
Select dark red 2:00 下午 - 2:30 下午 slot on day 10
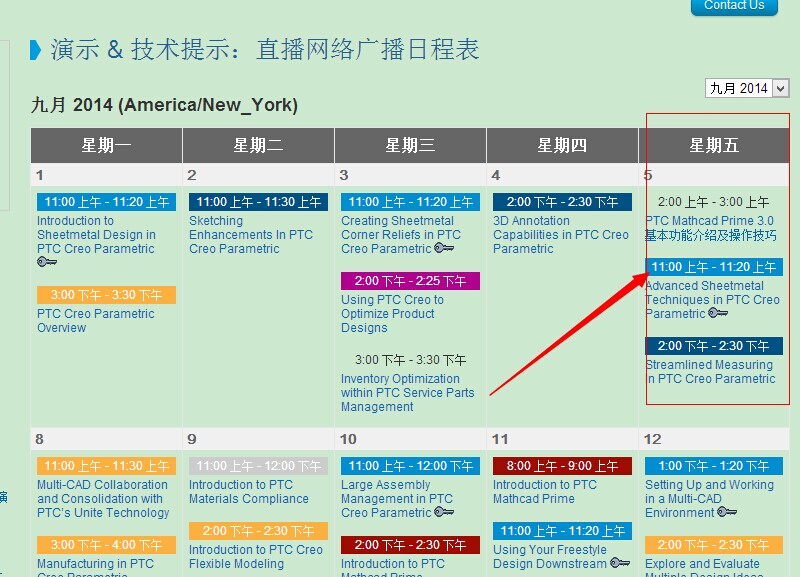pyautogui.click(x=410, y=545)
